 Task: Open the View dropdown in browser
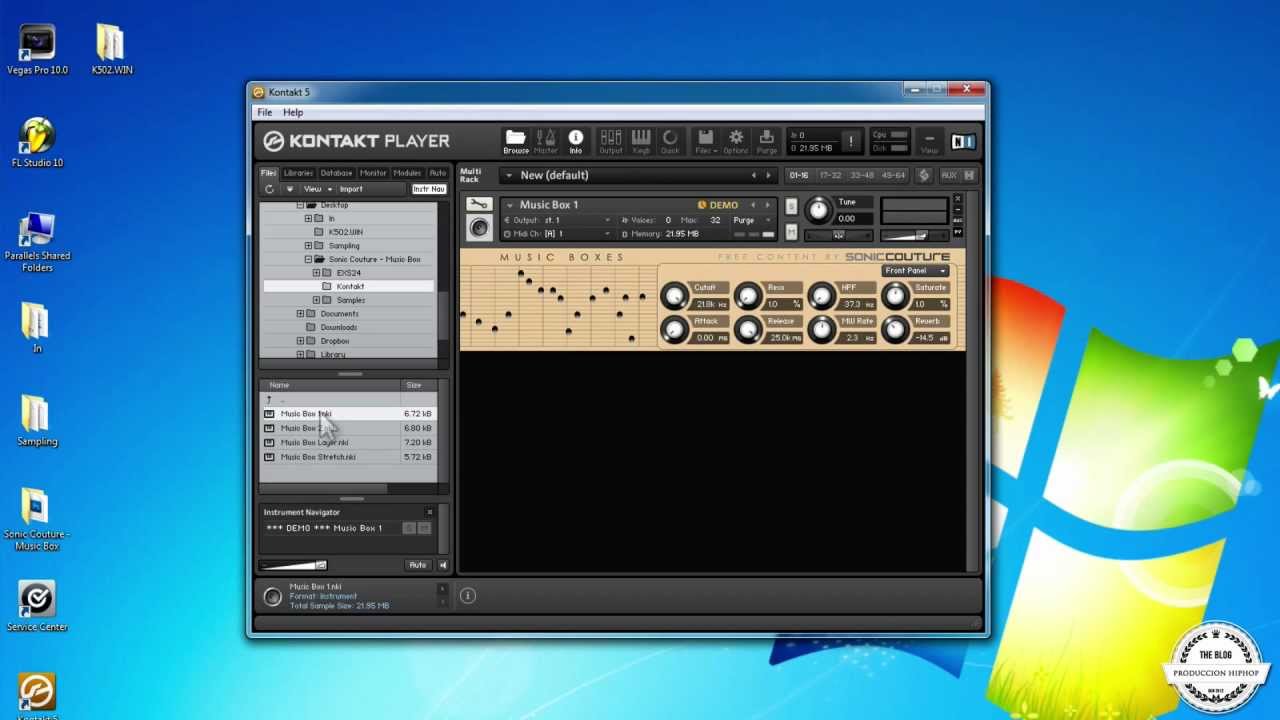pos(317,189)
